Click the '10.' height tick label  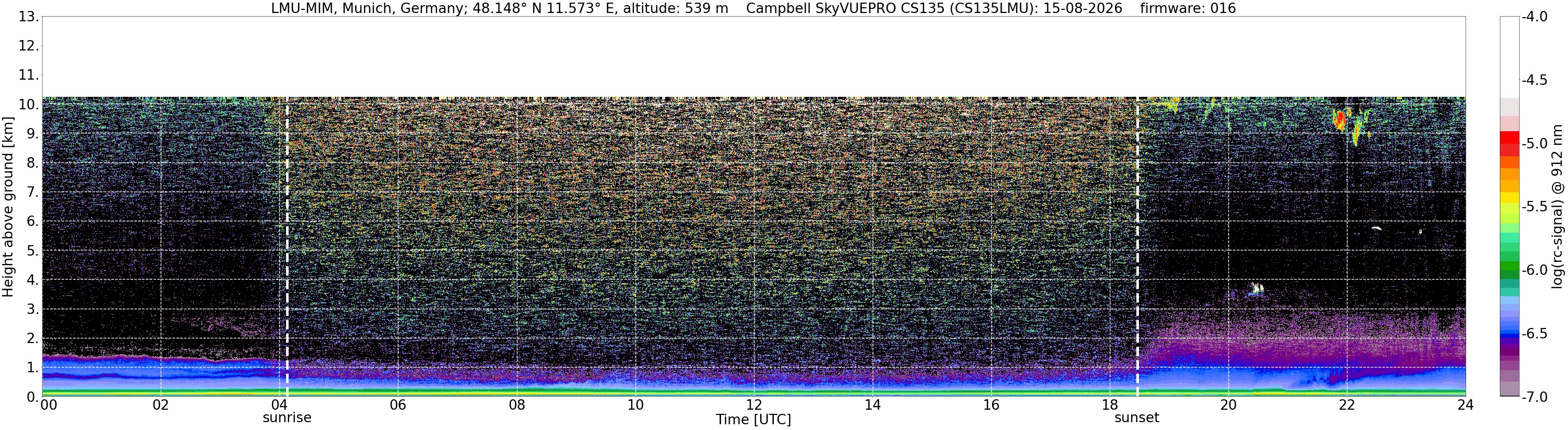click(x=29, y=105)
